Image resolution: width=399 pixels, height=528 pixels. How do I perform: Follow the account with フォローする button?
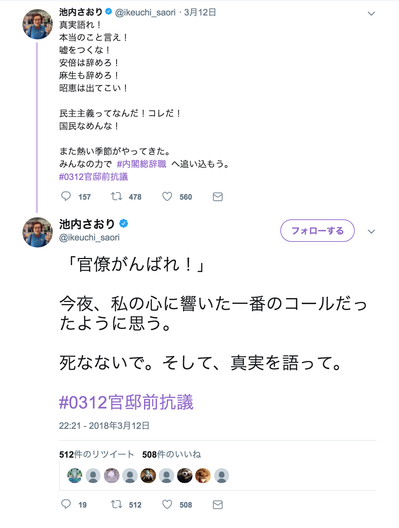[x=317, y=231]
